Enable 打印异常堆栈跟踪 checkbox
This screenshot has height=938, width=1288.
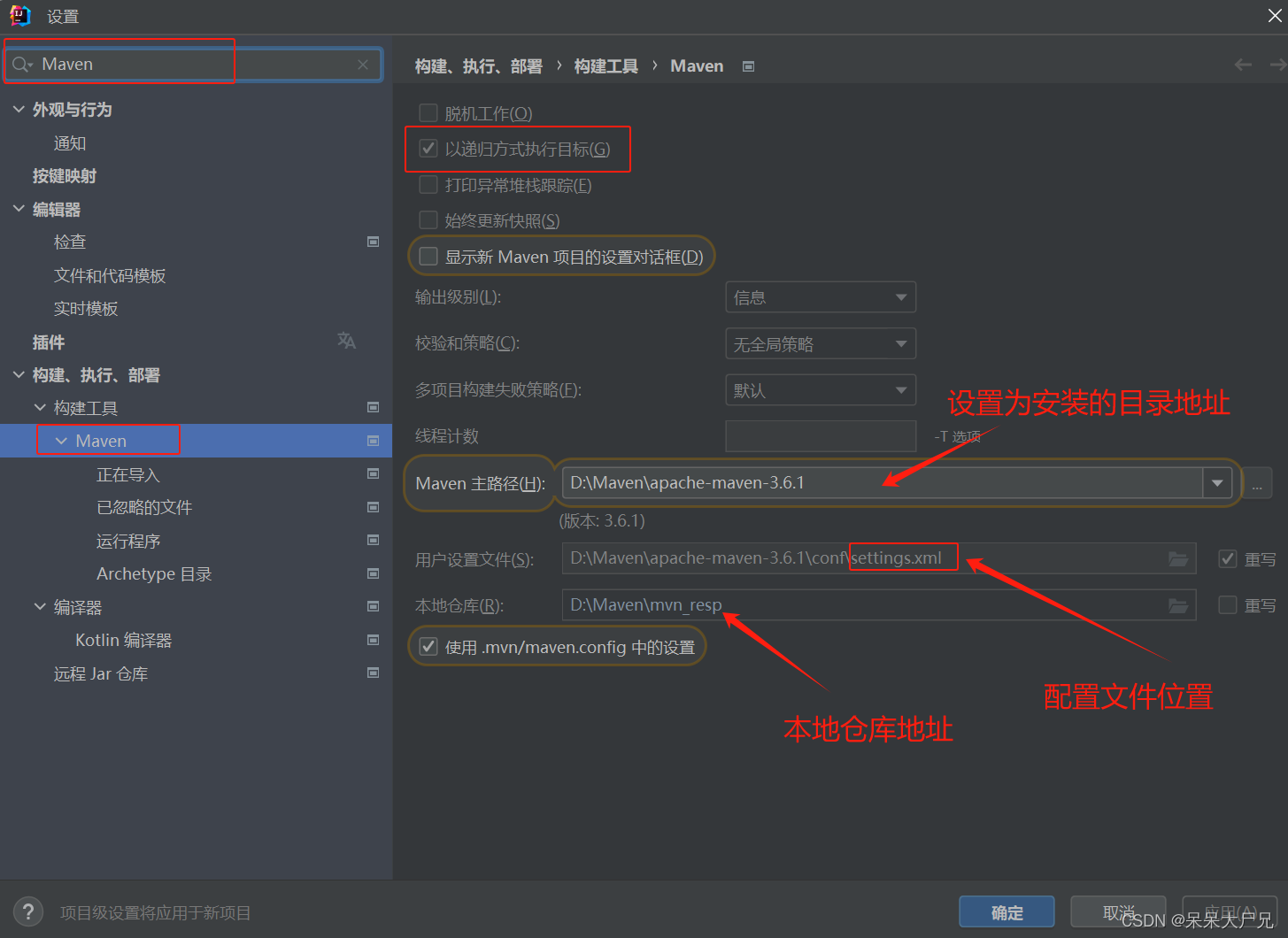(428, 184)
